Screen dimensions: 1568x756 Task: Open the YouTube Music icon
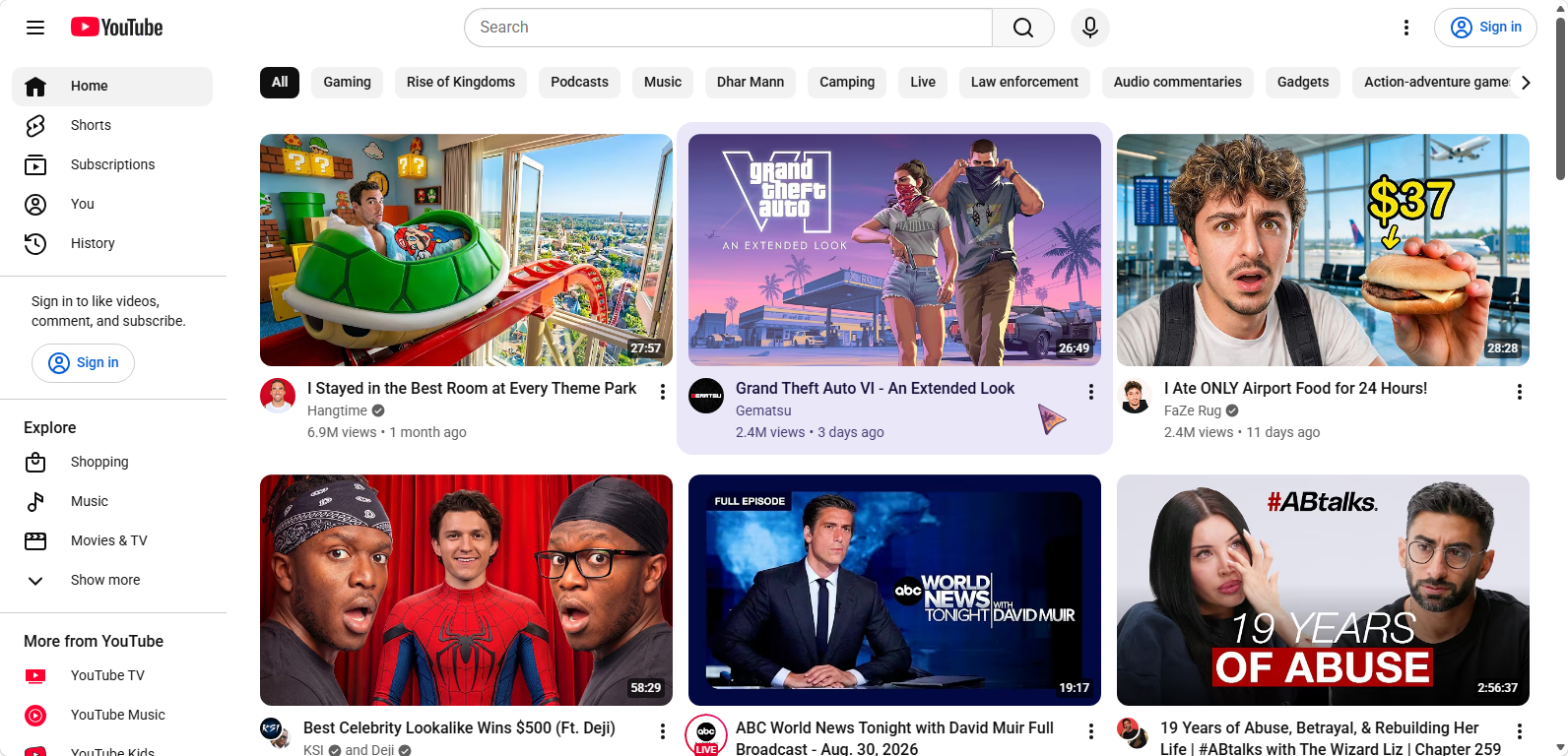pyautogui.click(x=35, y=716)
